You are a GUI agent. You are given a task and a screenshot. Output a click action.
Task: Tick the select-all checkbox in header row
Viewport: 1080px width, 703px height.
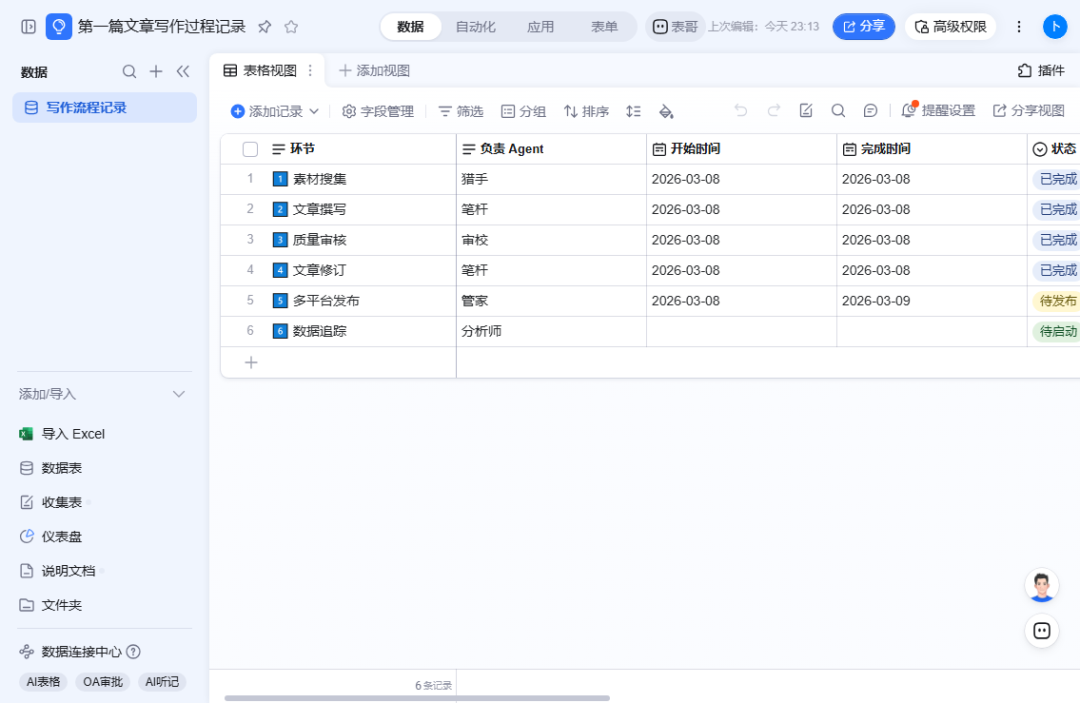tap(251, 149)
